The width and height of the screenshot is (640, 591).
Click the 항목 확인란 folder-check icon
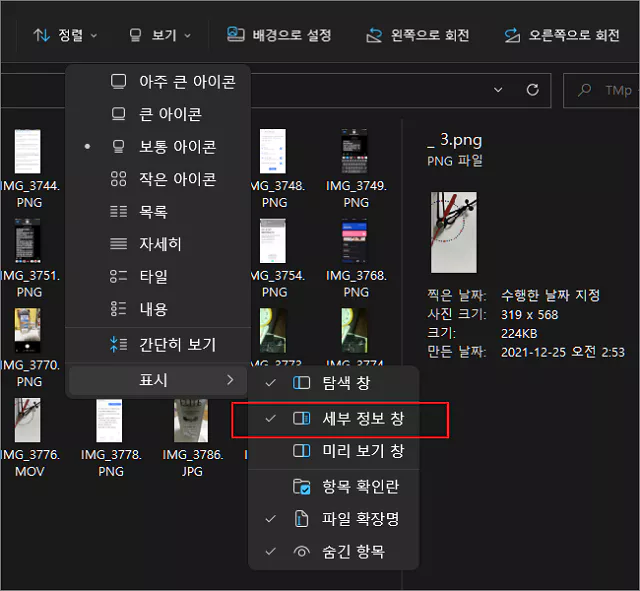click(302, 487)
